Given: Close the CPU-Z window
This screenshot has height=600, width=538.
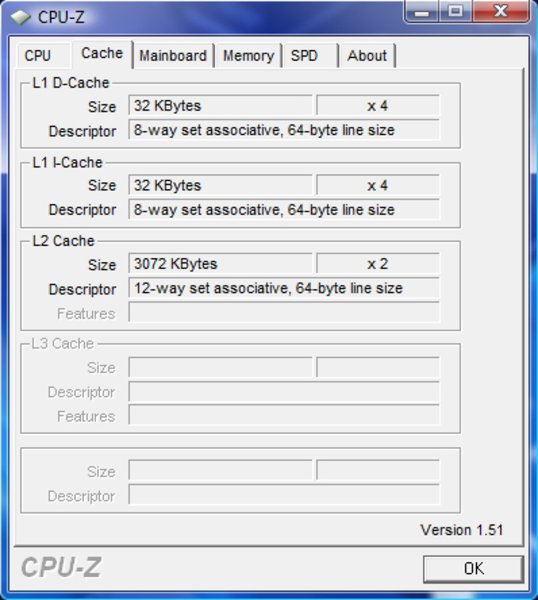Looking at the screenshot, I should click(x=501, y=12).
